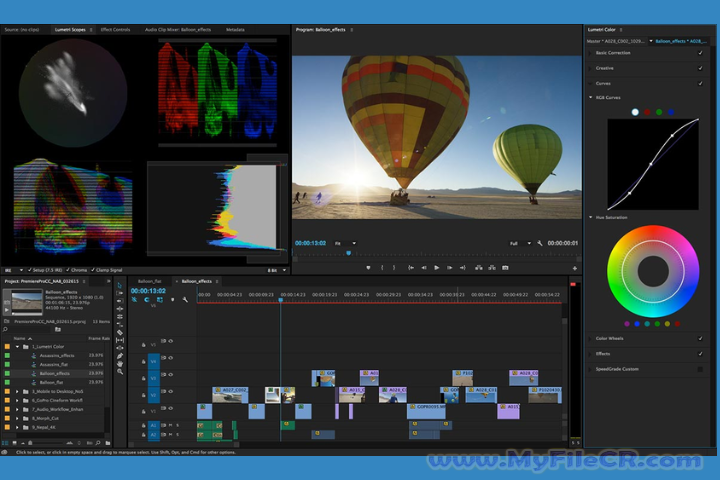Screen dimensions: 720x480
Task: Mark Out with the right brace button
Action: click(394, 267)
